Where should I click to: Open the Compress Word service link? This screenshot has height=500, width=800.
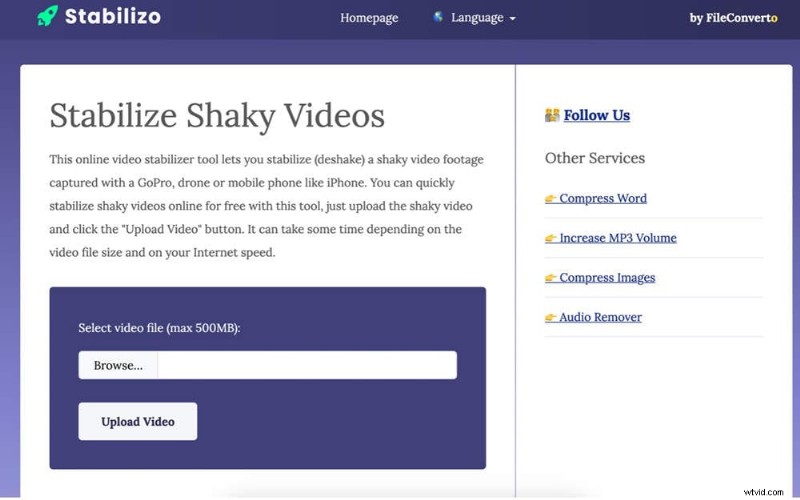tap(603, 198)
